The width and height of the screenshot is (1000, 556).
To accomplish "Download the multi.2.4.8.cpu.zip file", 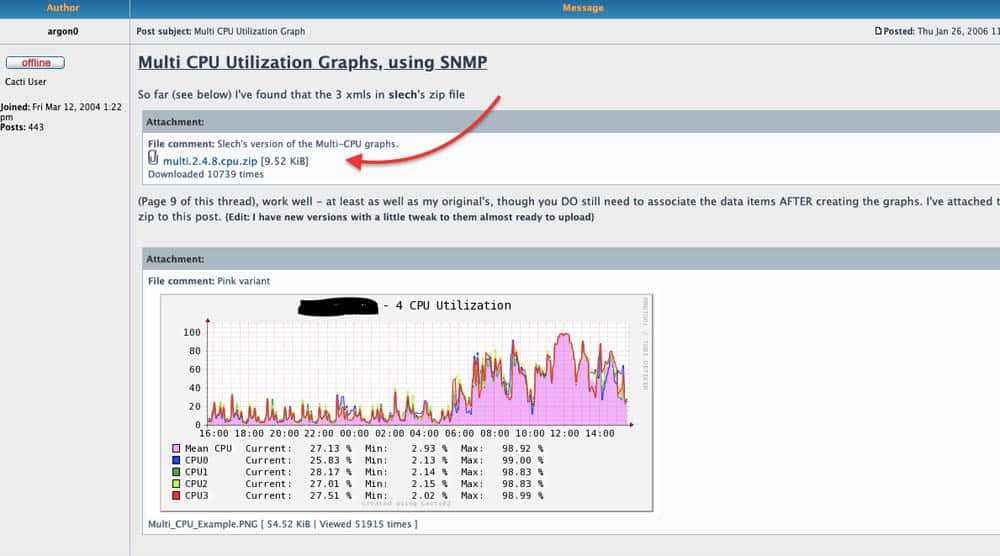I will click(x=210, y=161).
